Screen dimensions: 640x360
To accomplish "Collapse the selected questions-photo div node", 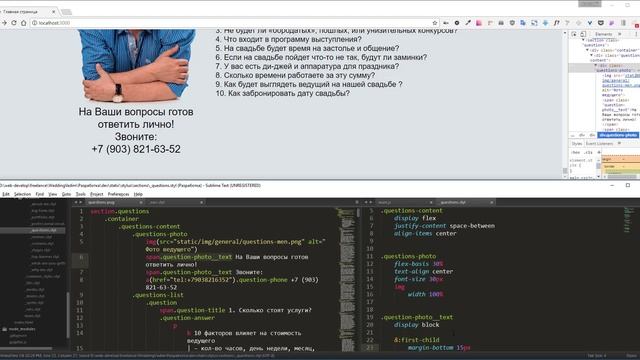I will 596,65.
